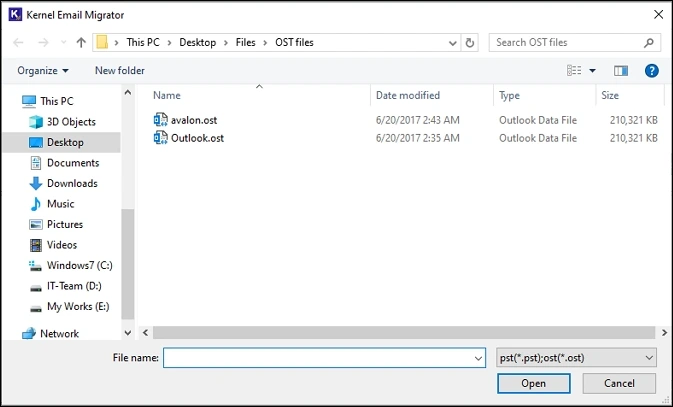Open the pst/ost file type filter

(x=576, y=358)
